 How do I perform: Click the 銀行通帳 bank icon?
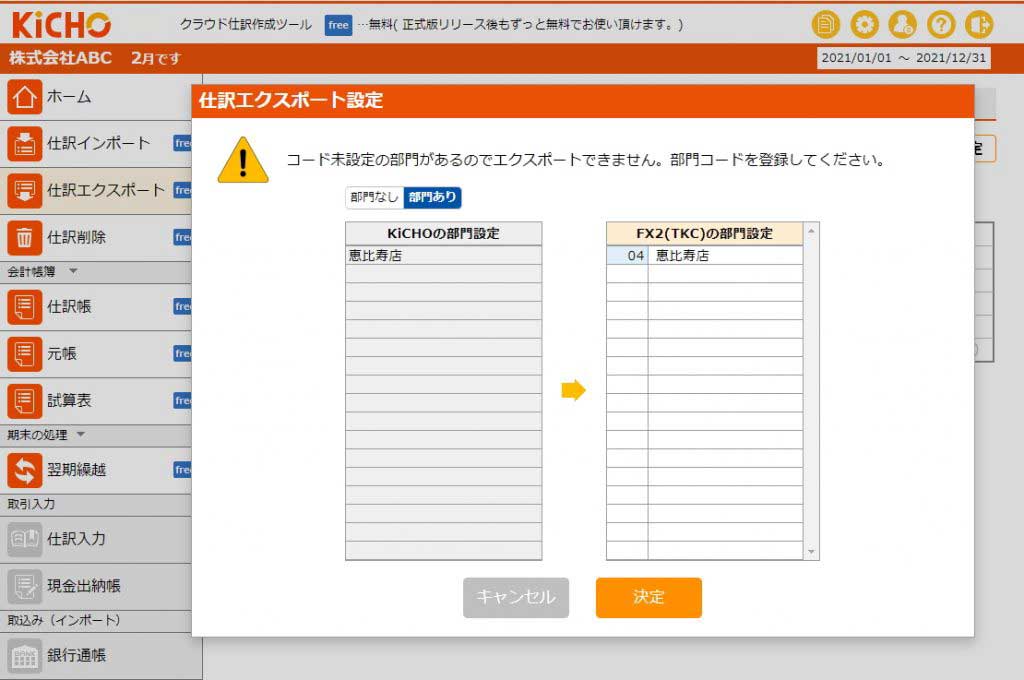tap(25, 655)
